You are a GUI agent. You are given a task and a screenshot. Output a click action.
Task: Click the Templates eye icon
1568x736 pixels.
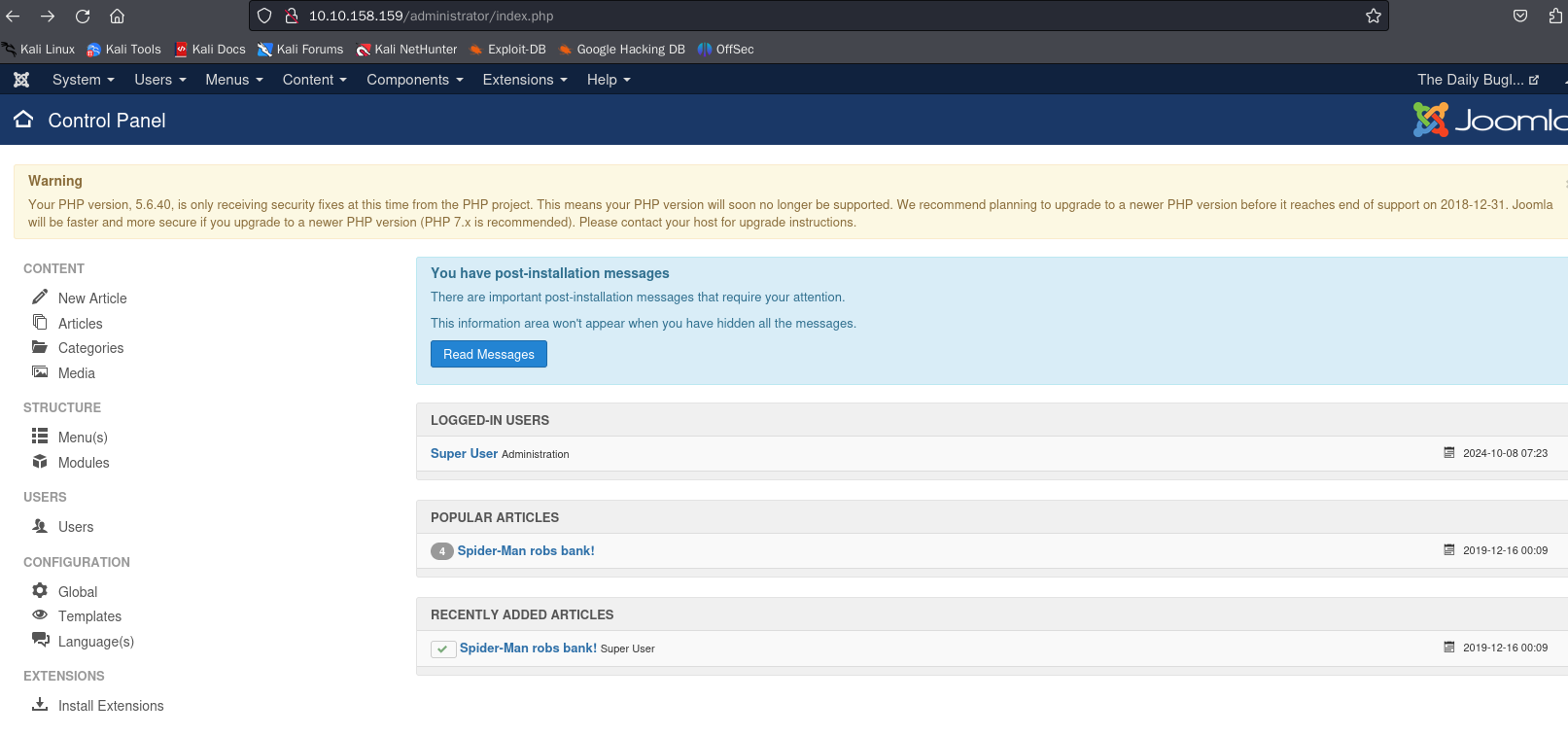tap(40, 614)
